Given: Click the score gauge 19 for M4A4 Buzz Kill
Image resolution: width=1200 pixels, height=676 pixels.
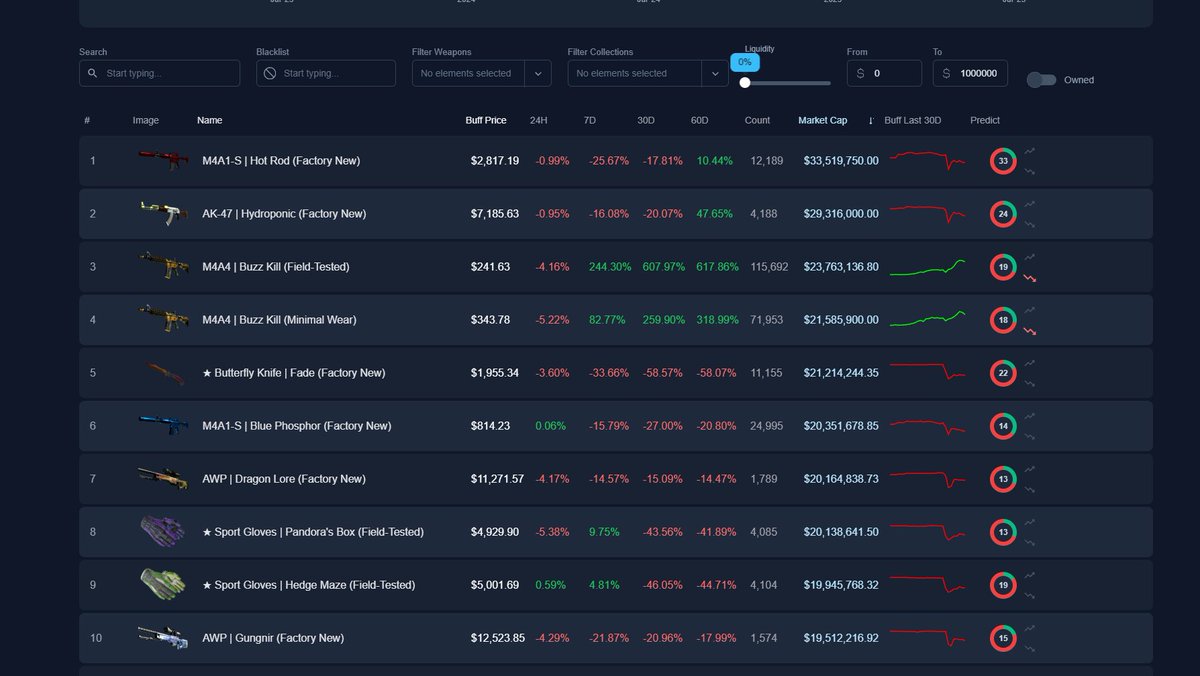Looking at the screenshot, I should (x=1003, y=267).
